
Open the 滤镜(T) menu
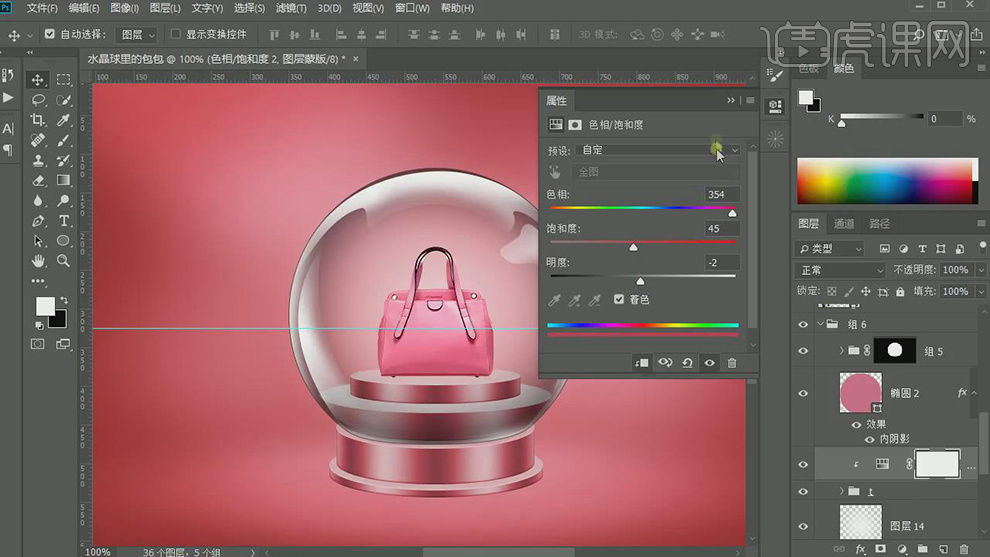point(291,8)
